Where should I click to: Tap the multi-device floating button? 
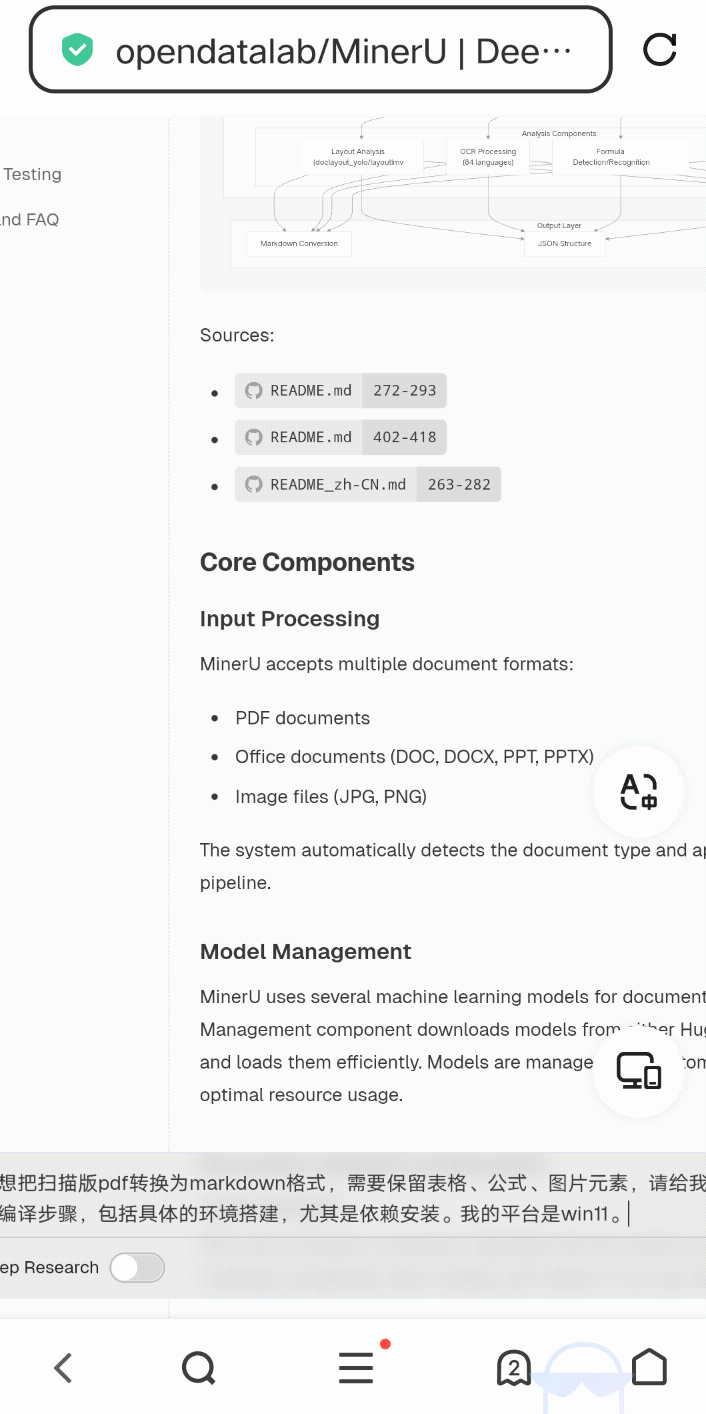(x=639, y=1071)
